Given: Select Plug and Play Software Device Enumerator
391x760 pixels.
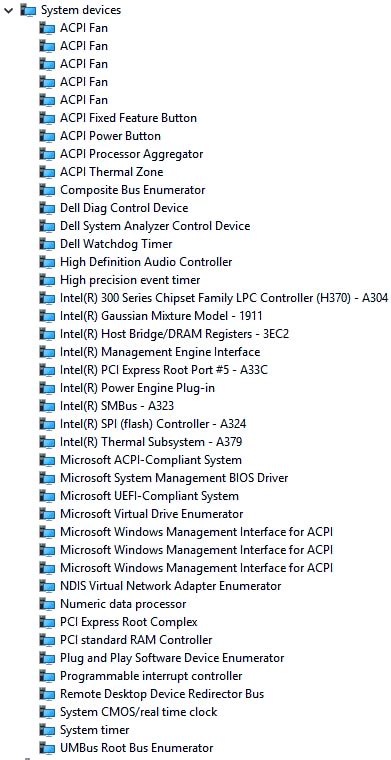Looking at the screenshot, I should 172,658.
